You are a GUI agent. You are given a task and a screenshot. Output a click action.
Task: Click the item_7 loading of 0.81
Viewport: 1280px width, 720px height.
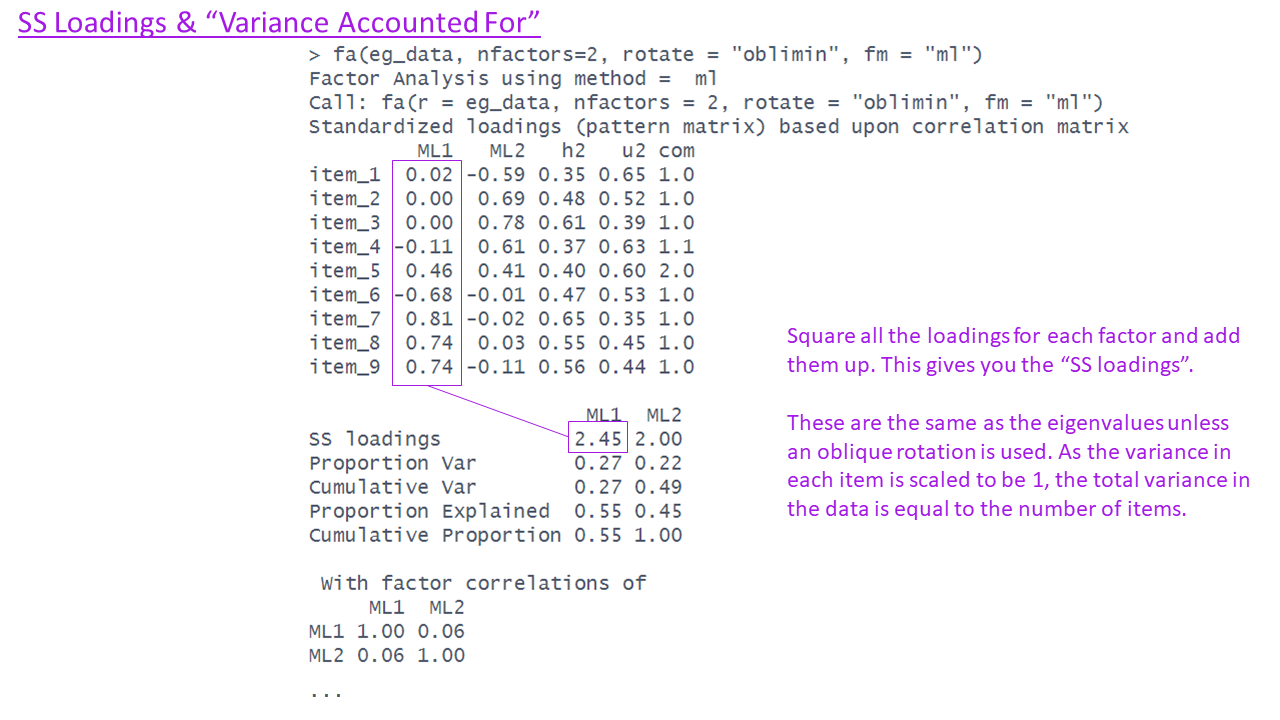point(429,319)
